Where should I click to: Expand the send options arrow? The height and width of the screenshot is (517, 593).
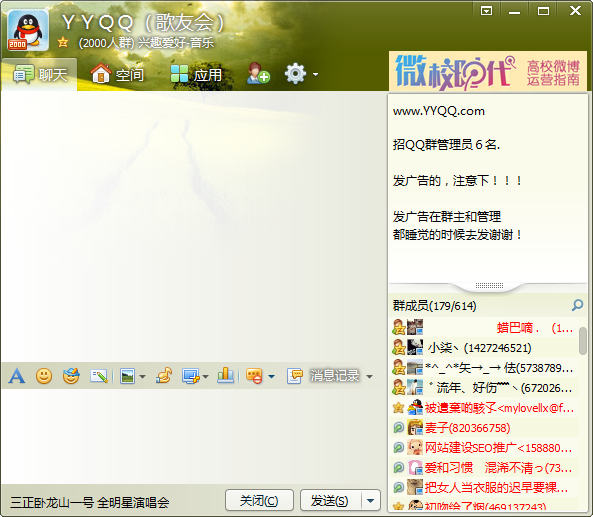point(371,501)
